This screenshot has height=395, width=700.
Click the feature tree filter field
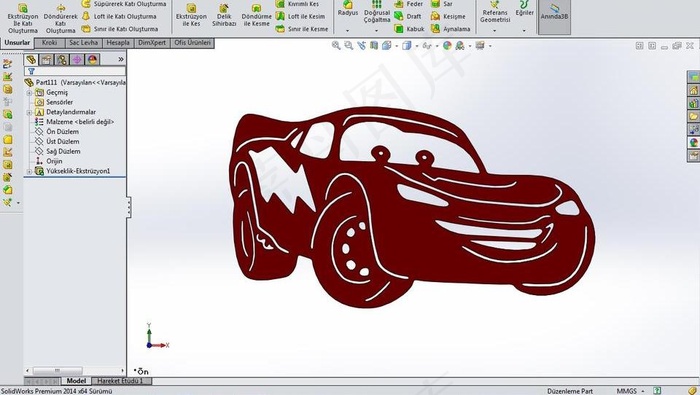pyautogui.click(x=75, y=71)
